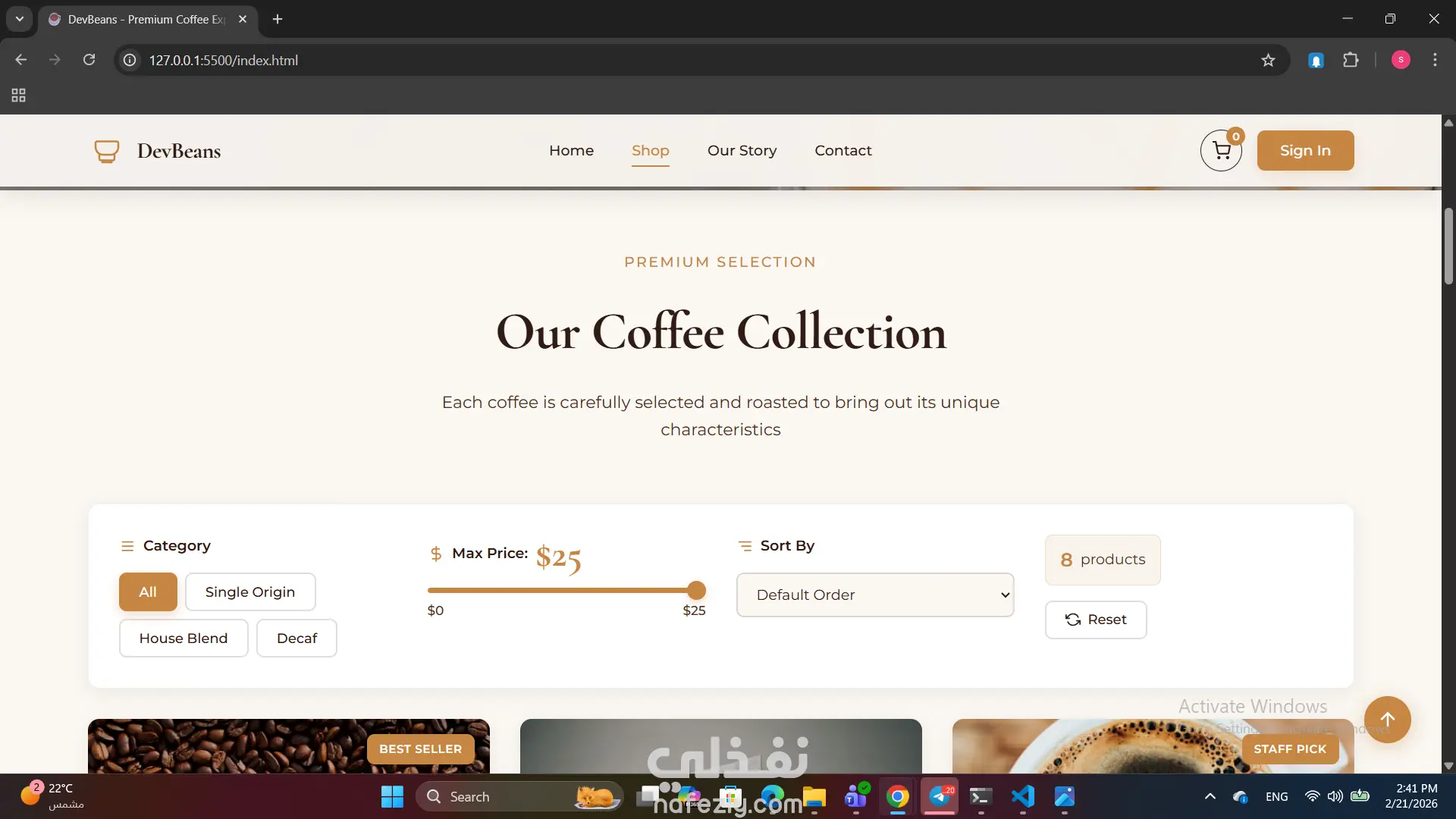View site information icon in address bar
Image resolution: width=1456 pixels, height=819 pixels.
click(130, 60)
